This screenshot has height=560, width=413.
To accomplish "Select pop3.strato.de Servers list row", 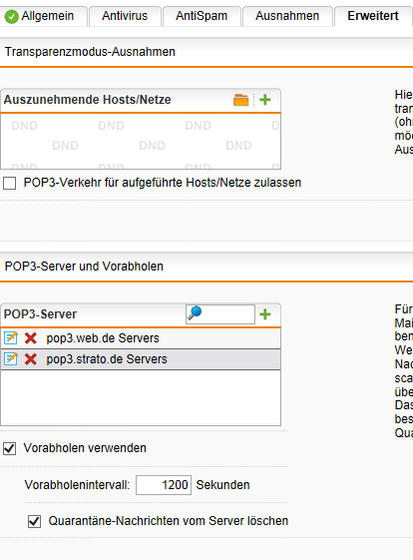I will click(140, 359).
